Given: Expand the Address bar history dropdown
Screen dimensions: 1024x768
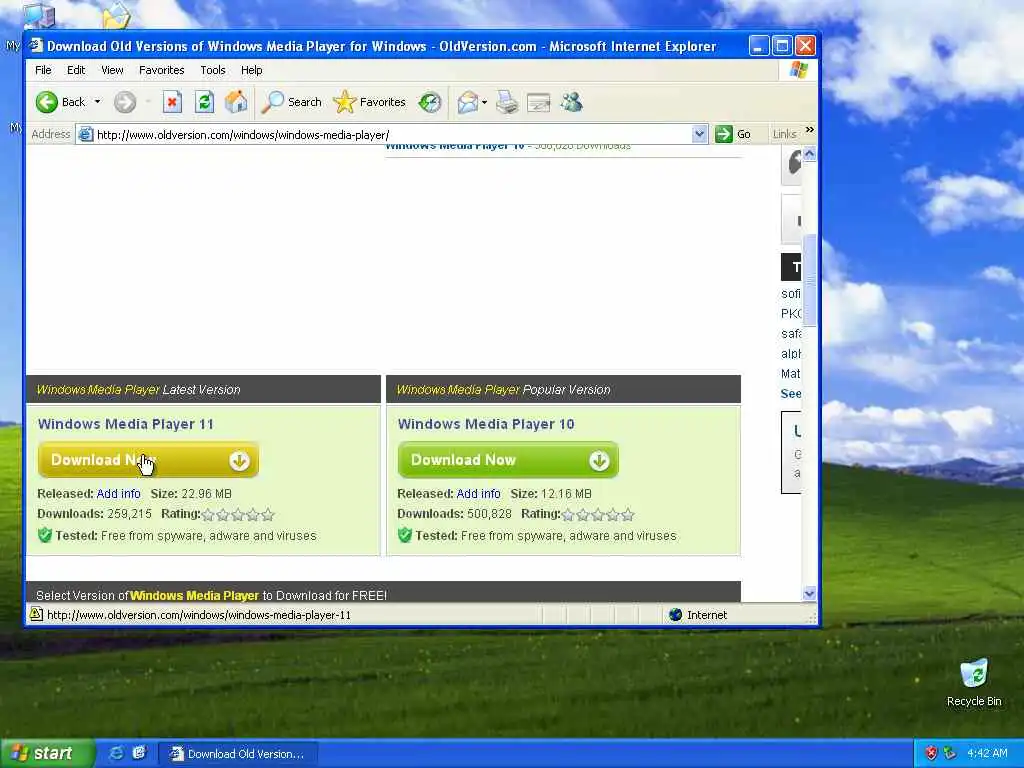Looking at the screenshot, I should 699,135.
